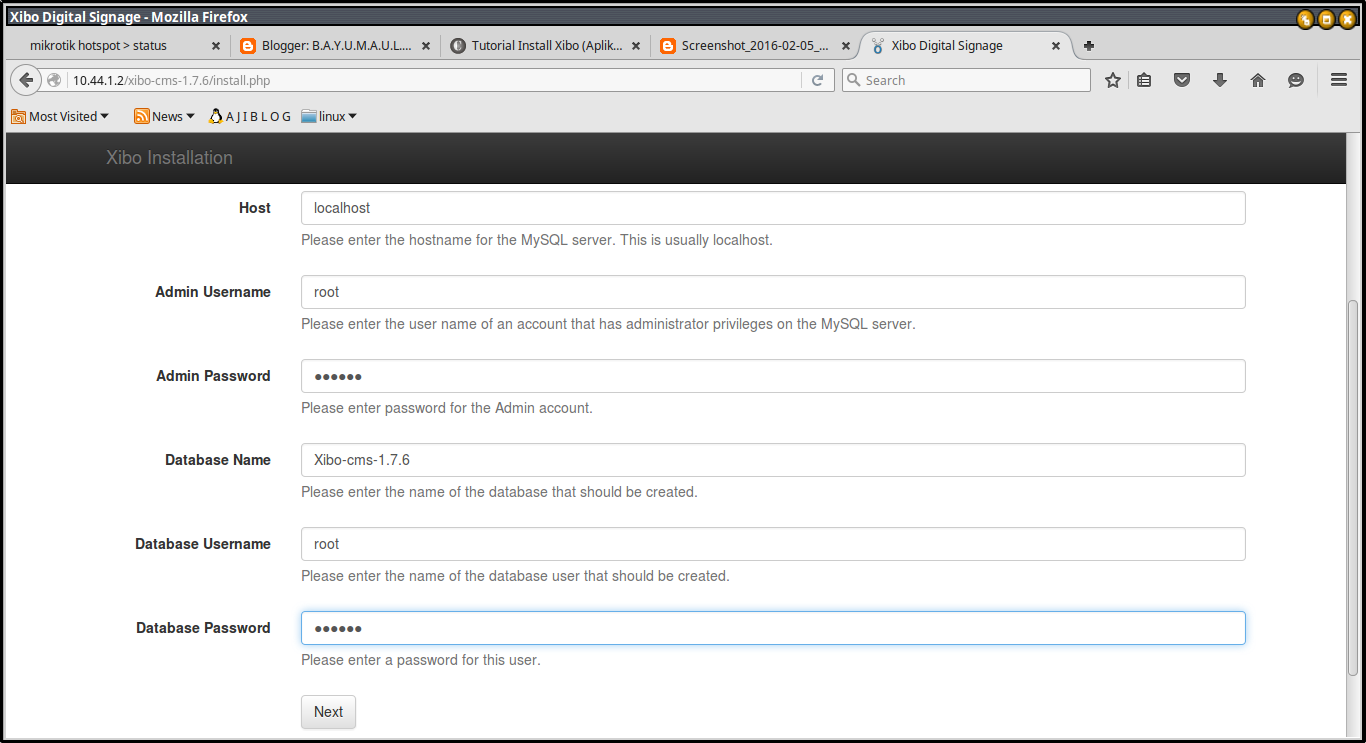
Task: Expand the linux bookmarks dropdown arrow
Action: [x=352, y=117]
